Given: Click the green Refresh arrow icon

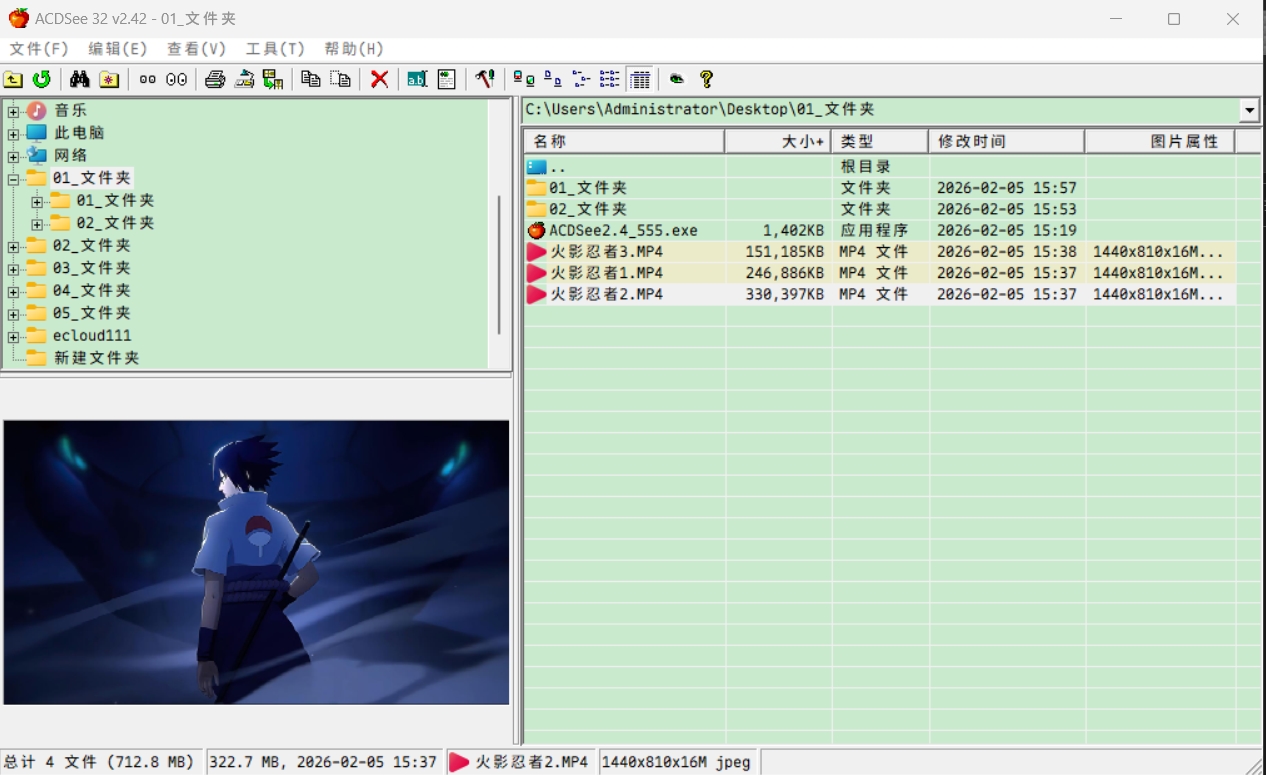Looking at the screenshot, I should 41,79.
